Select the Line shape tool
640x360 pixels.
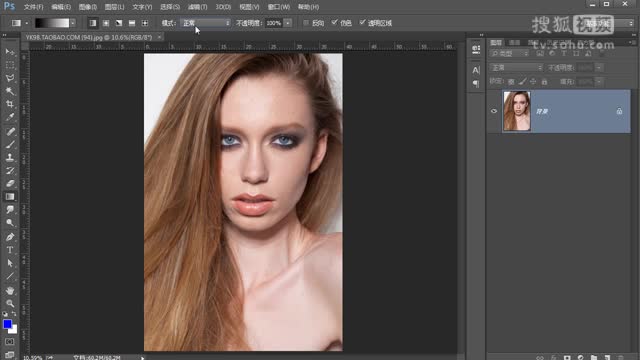pyautogui.click(x=10, y=276)
